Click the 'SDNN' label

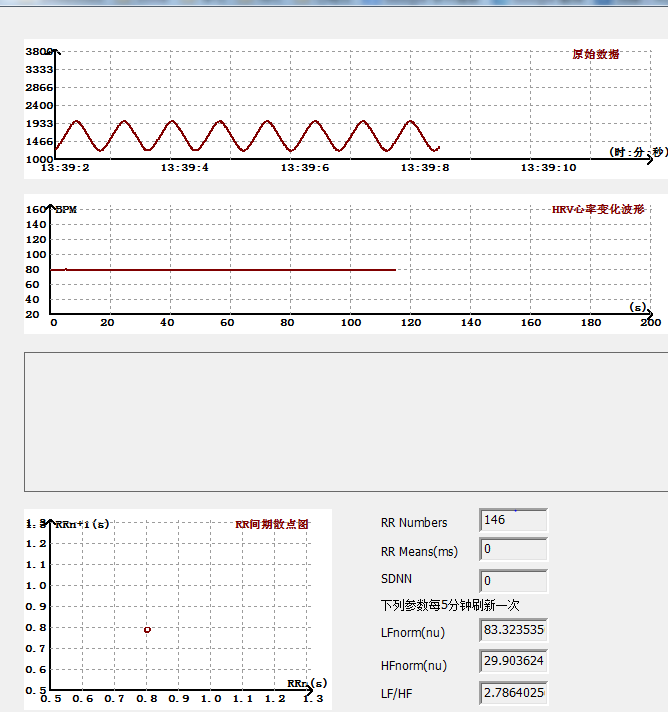(396, 579)
